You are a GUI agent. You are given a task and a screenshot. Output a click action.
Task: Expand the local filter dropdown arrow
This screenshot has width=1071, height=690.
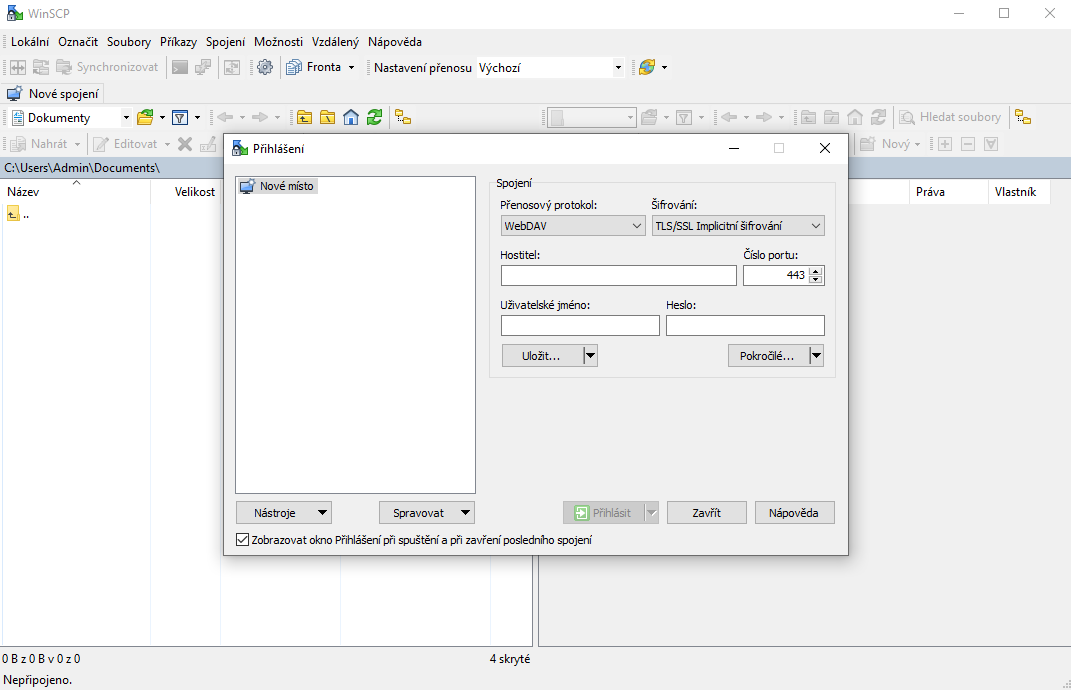(x=197, y=118)
